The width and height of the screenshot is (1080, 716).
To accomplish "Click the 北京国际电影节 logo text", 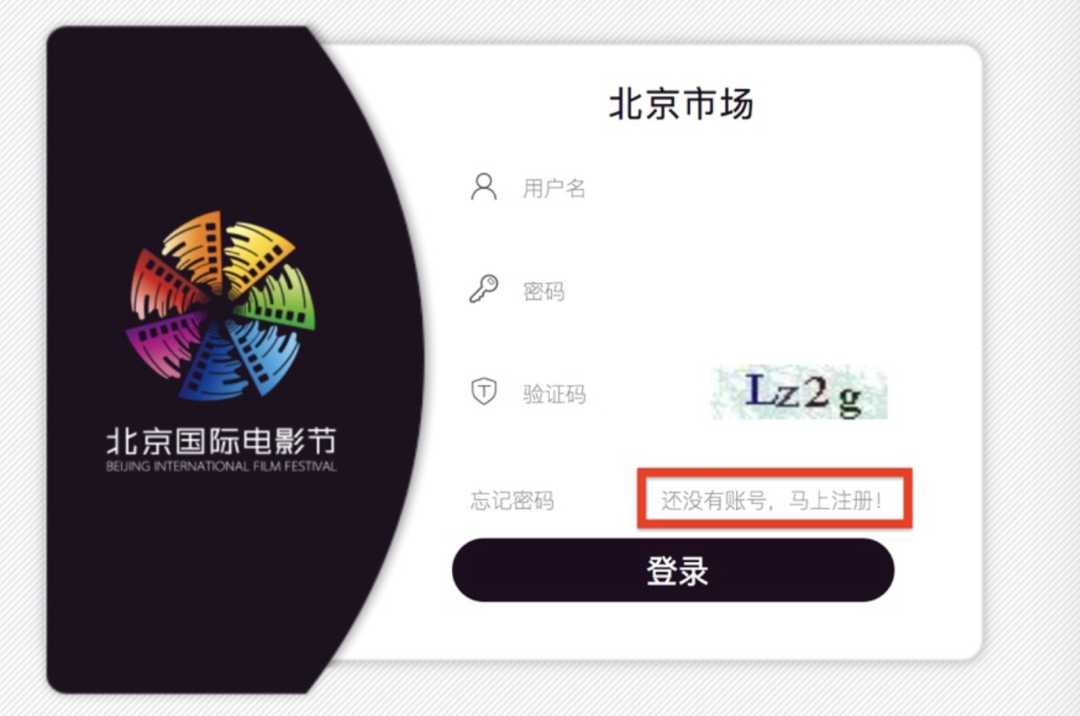I will (221, 441).
